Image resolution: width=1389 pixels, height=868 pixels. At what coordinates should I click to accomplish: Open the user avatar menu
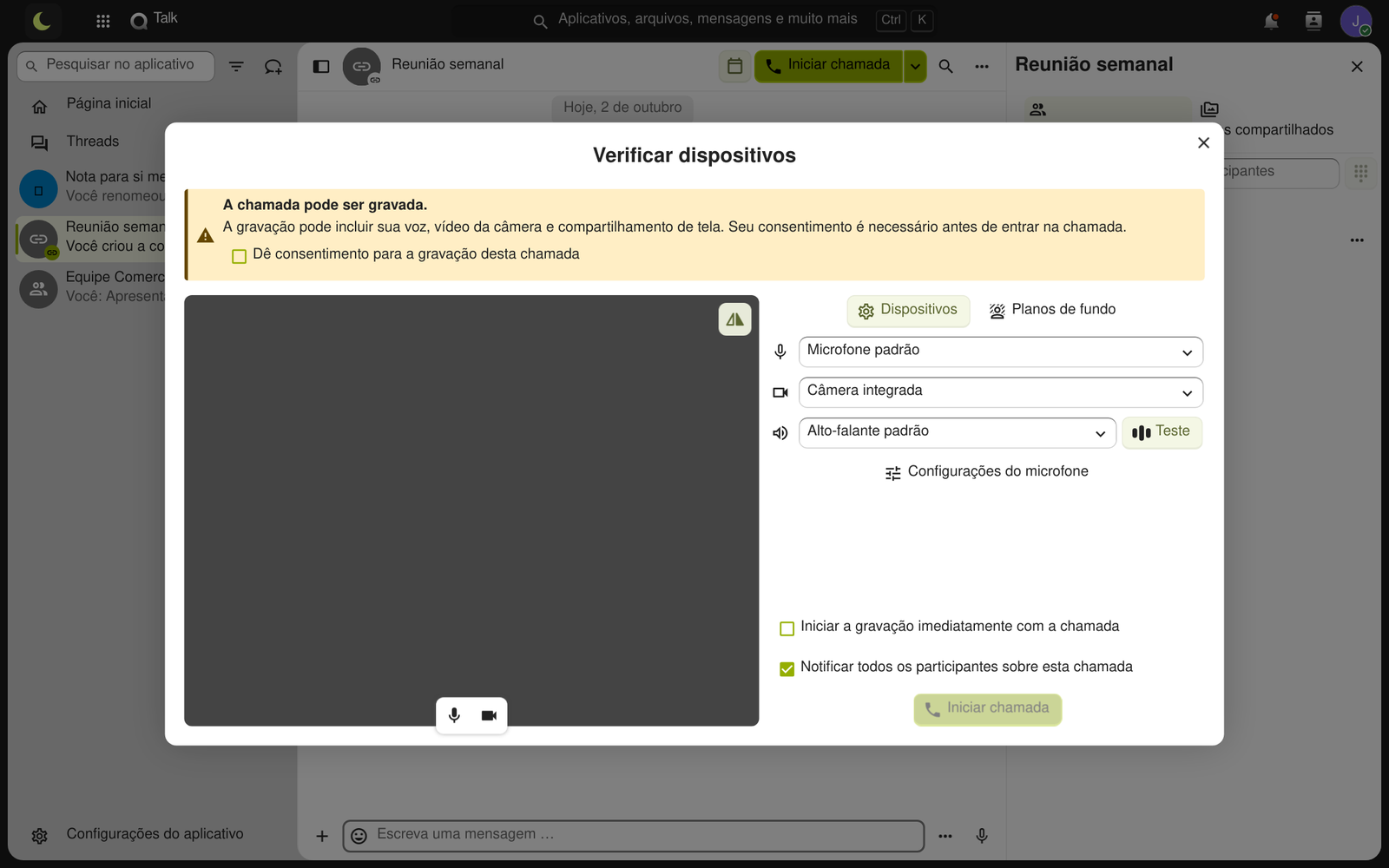[x=1356, y=21]
